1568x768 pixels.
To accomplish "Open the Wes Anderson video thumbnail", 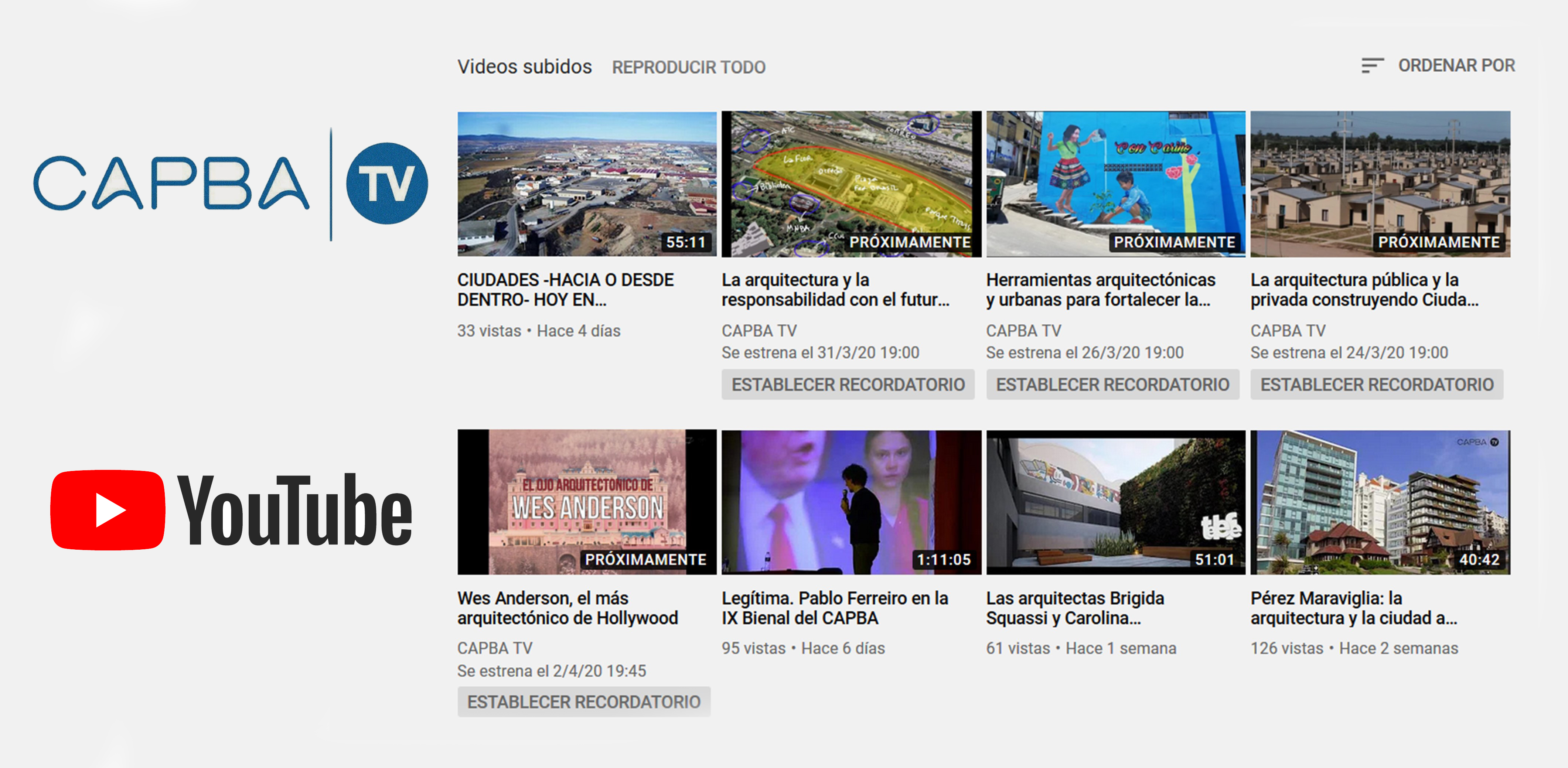I will (587, 502).
